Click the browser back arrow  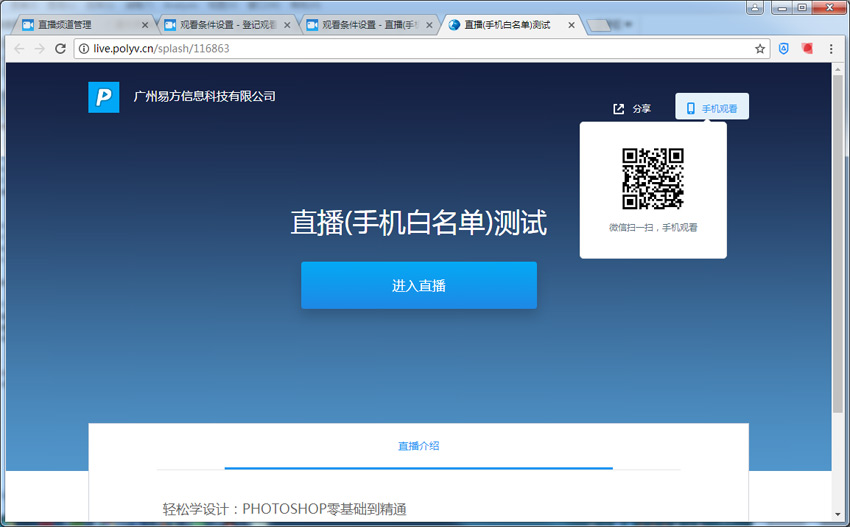point(19,48)
